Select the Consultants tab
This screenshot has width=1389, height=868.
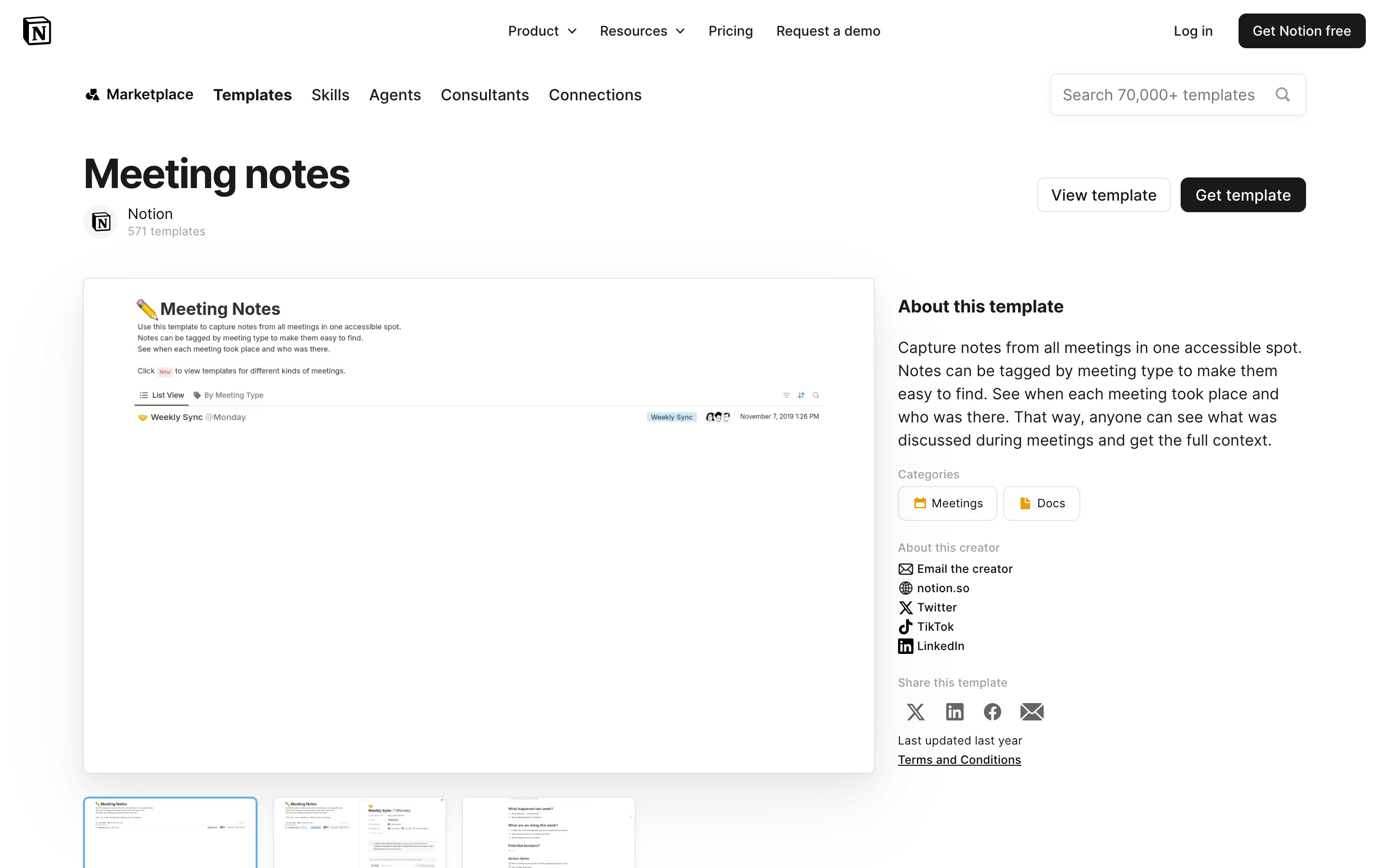(484, 95)
